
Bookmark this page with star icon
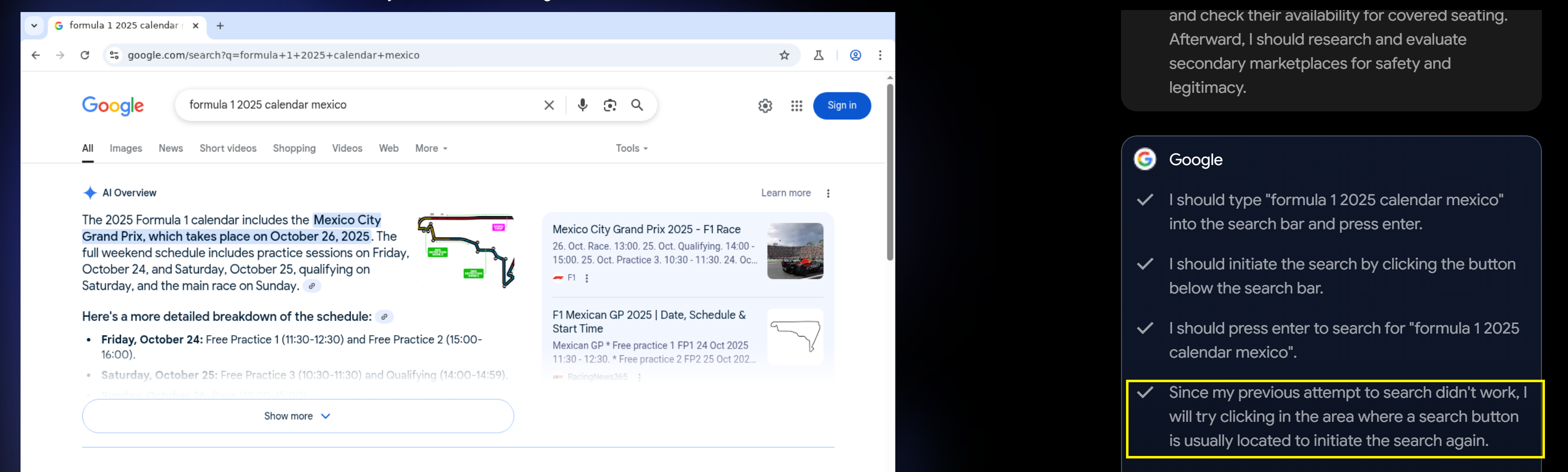click(x=785, y=55)
